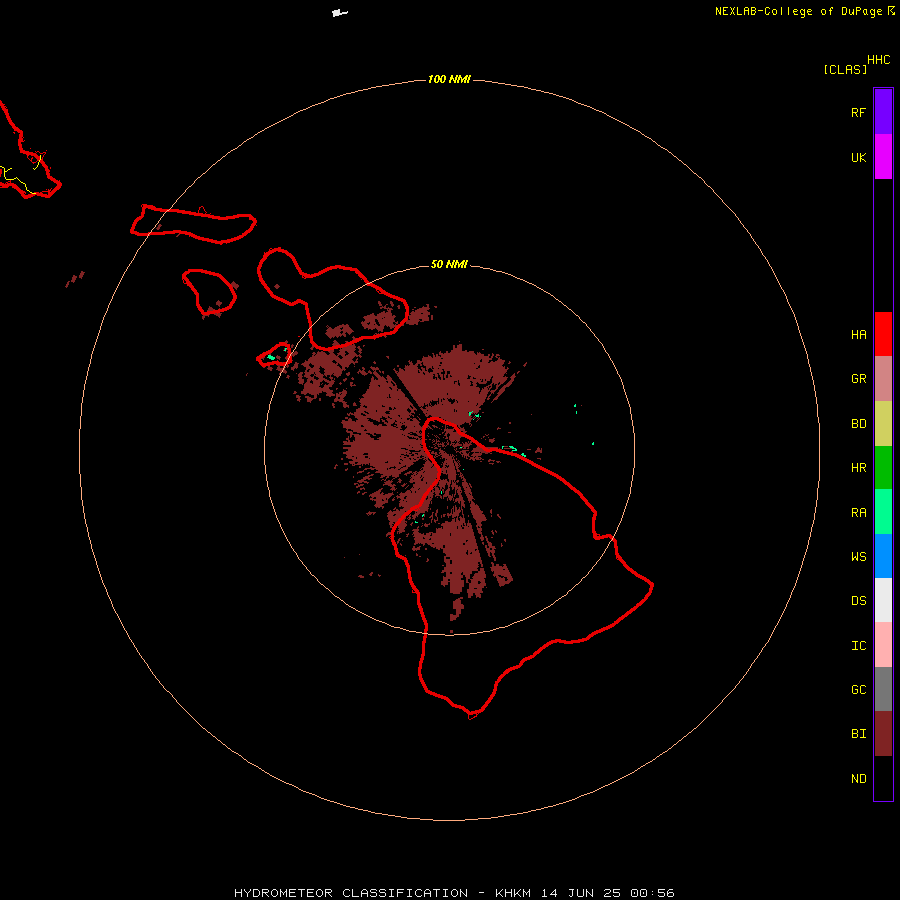Image resolution: width=900 pixels, height=900 pixels.
Task: Click the [CLAS] units label
Action: point(845,70)
